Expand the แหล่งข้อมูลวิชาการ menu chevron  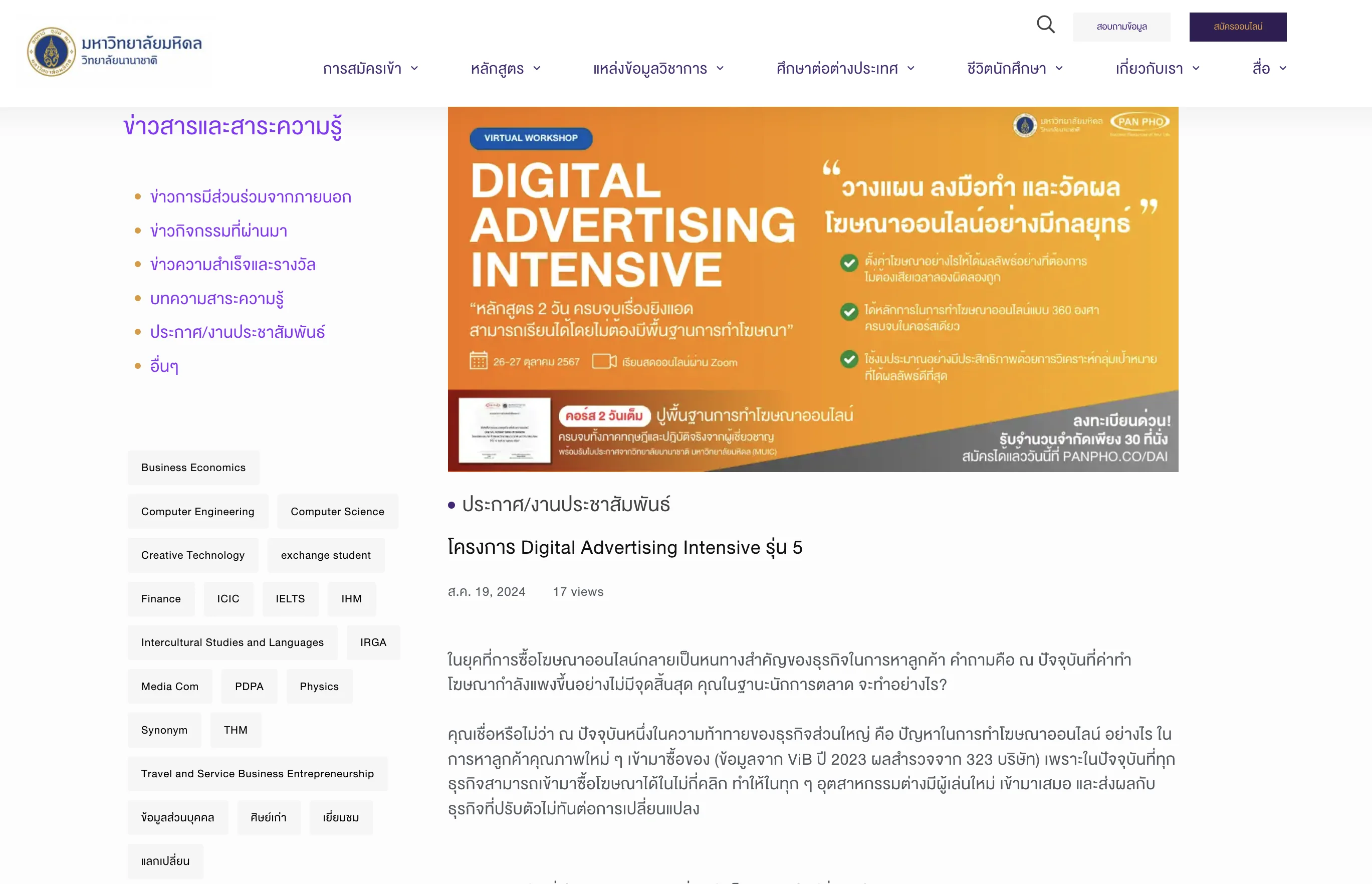point(720,68)
